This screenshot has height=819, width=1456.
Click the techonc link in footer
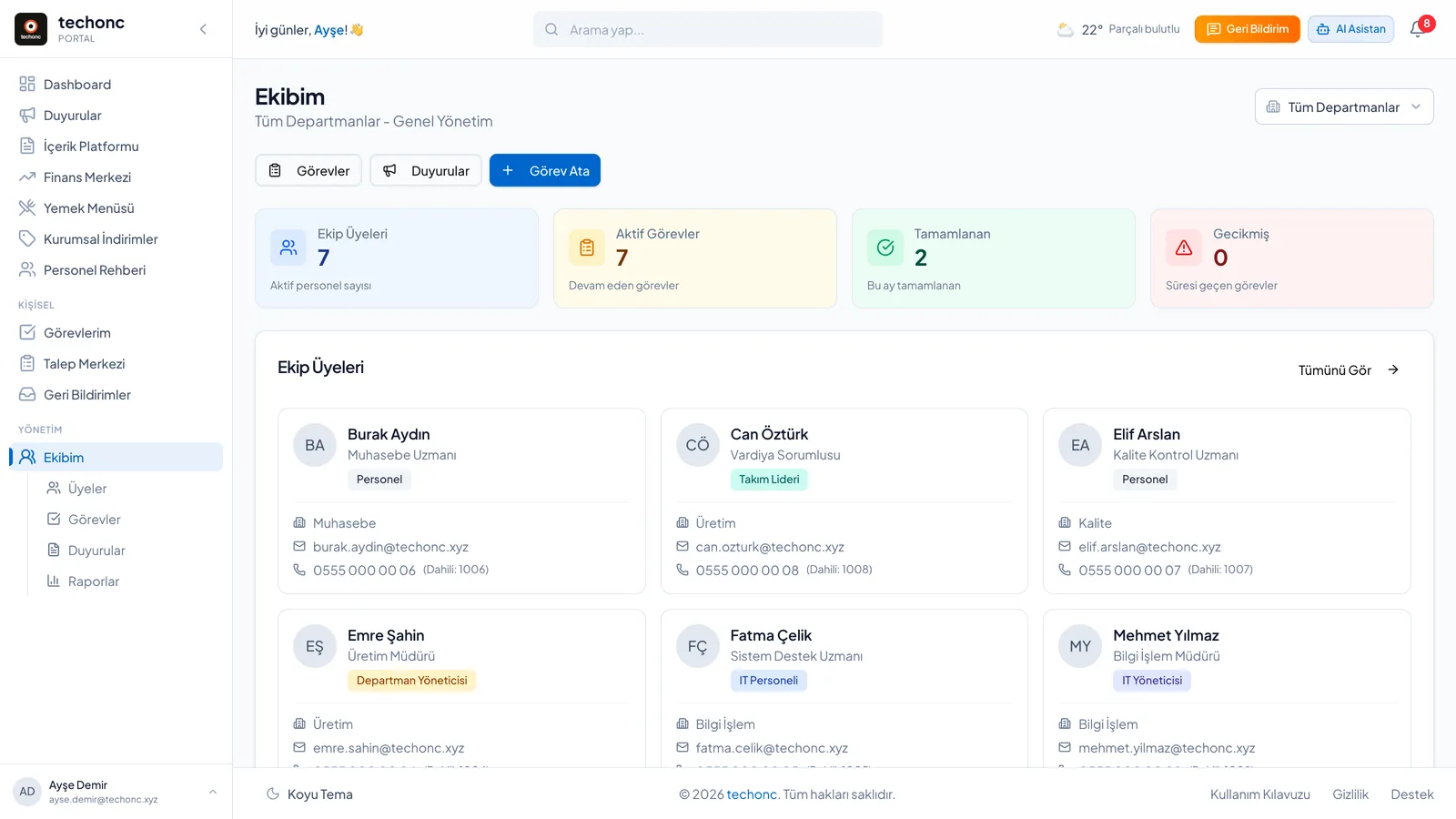(752, 794)
